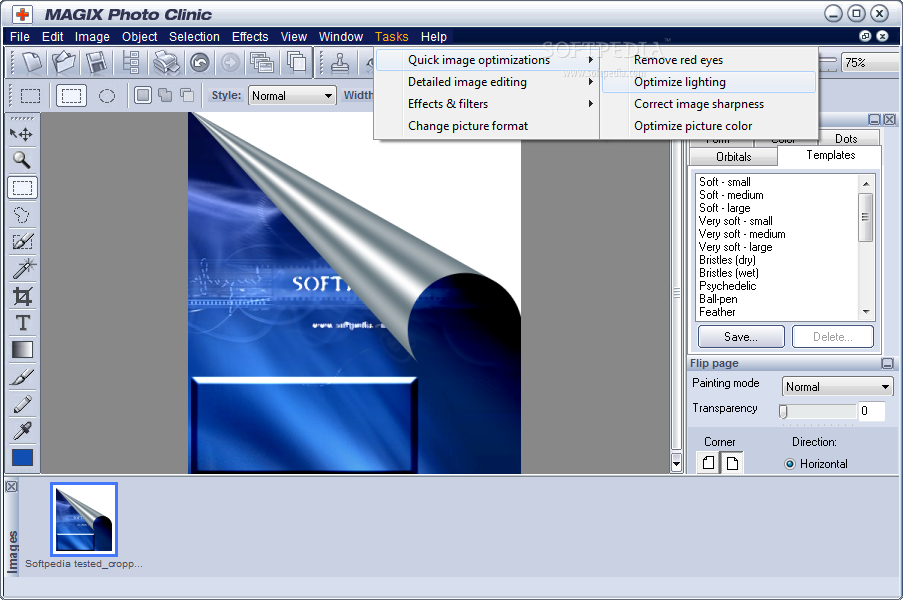Image resolution: width=903 pixels, height=600 pixels.
Task: Pick the Paint Brush tool
Action: pyautogui.click(x=22, y=377)
